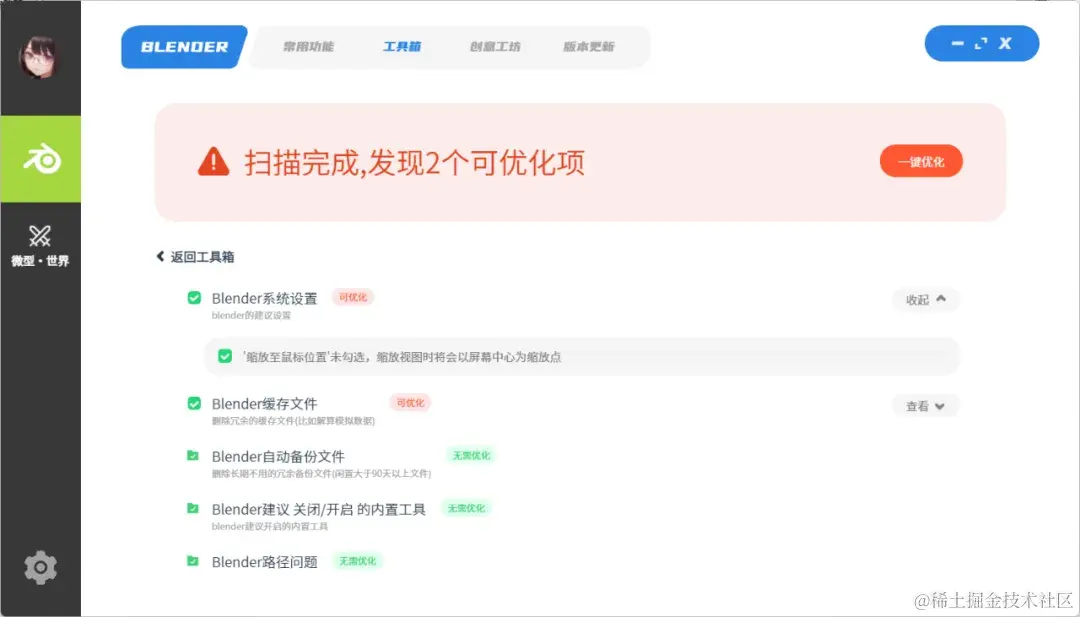Go back via 返回工具箱 link
This screenshot has width=1080, height=617.
click(x=202, y=257)
